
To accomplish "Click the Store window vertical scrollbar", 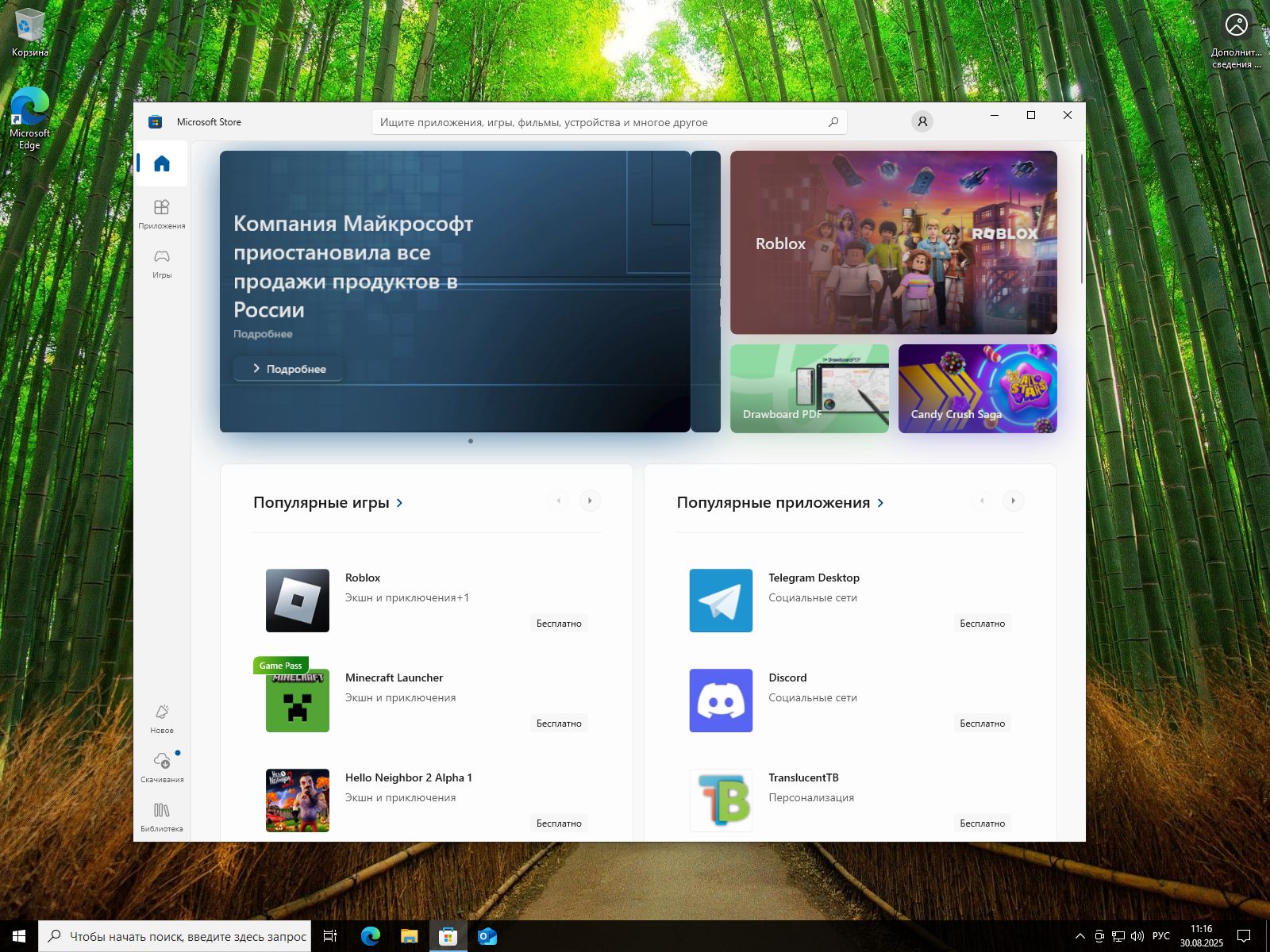I will [x=1082, y=219].
